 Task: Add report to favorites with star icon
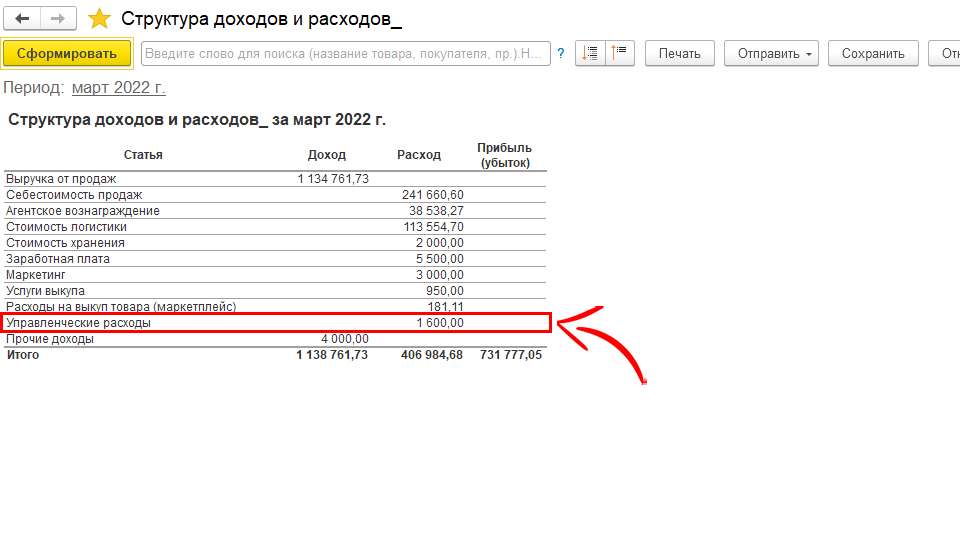99,19
